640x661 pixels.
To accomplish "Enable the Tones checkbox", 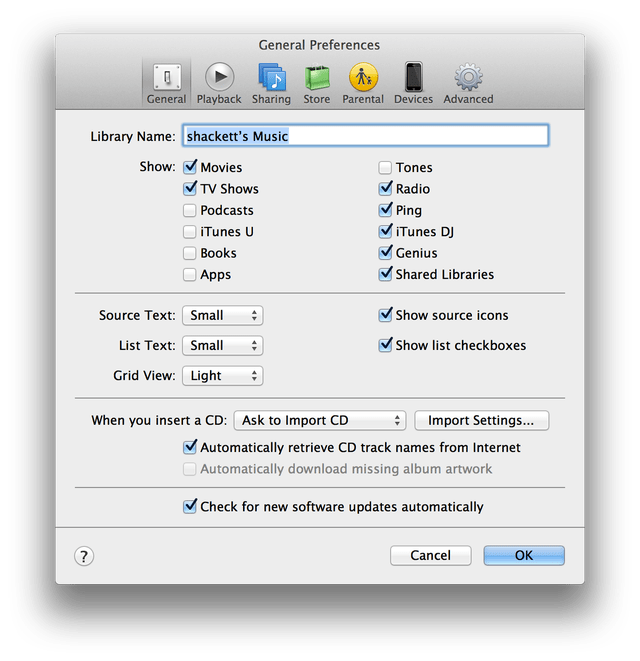I will (x=385, y=167).
